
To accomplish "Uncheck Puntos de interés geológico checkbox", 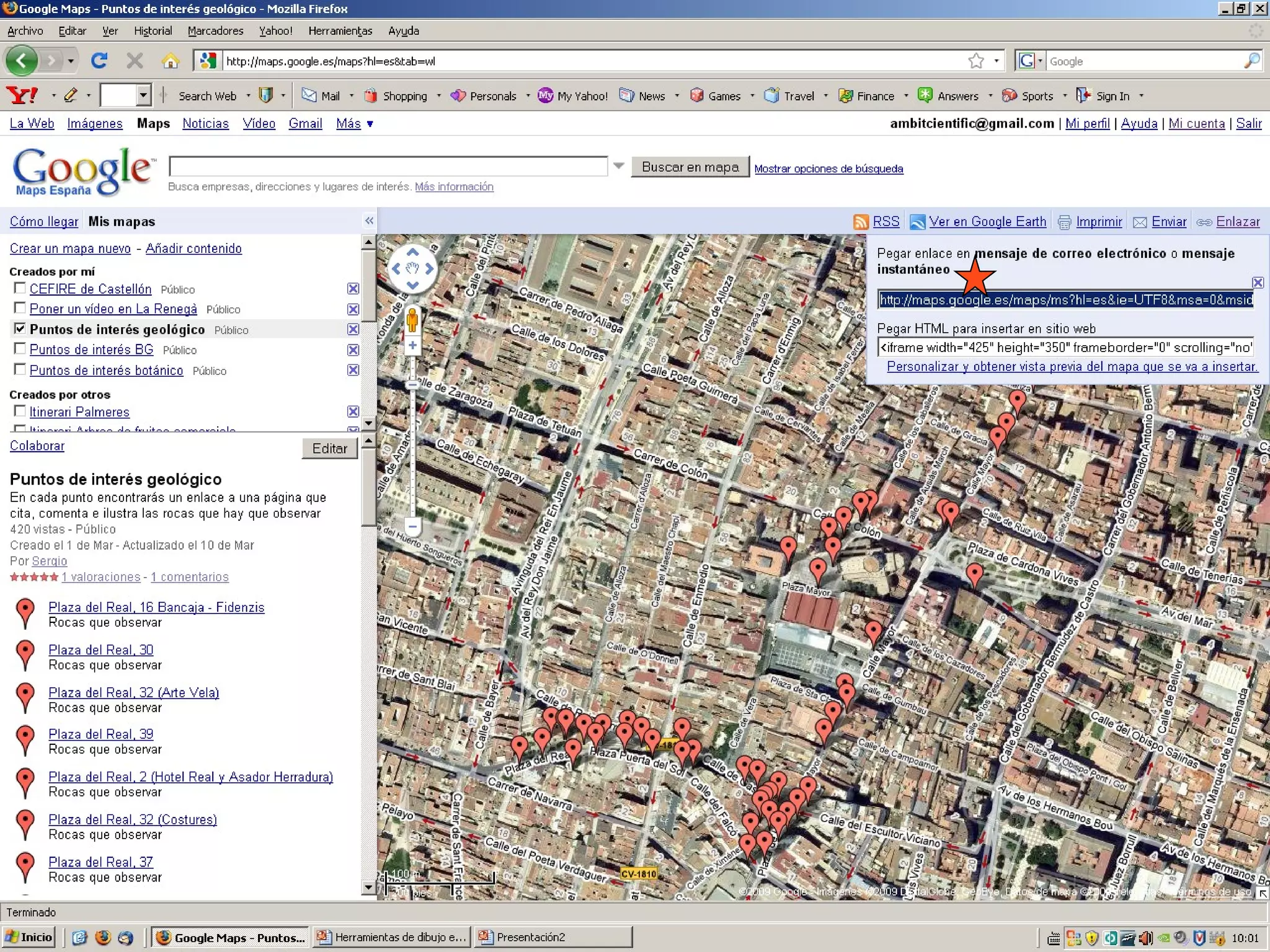I will (20, 328).
